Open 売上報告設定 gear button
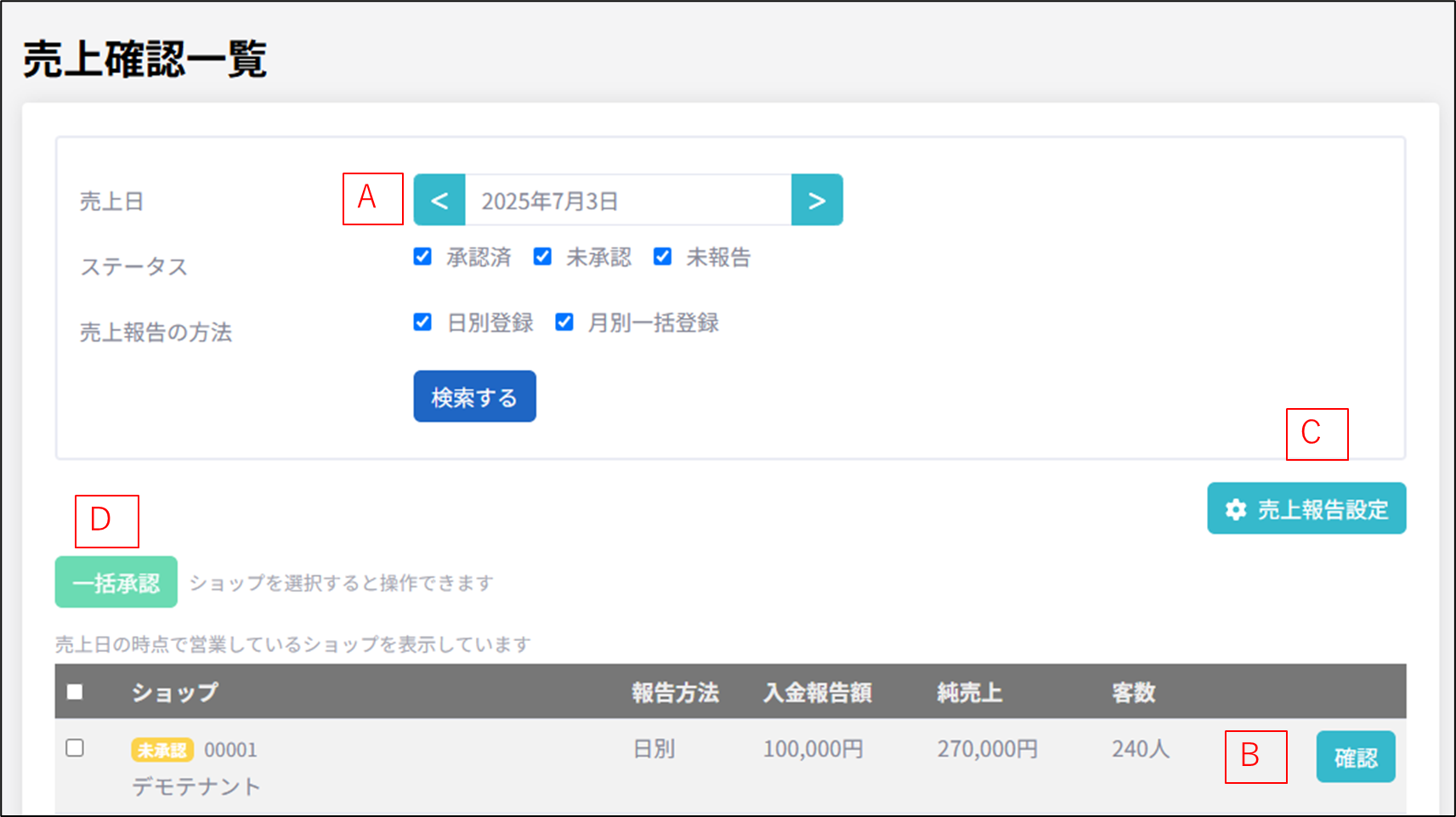This screenshot has width=1456, height=817. (x=1306, y=509)
